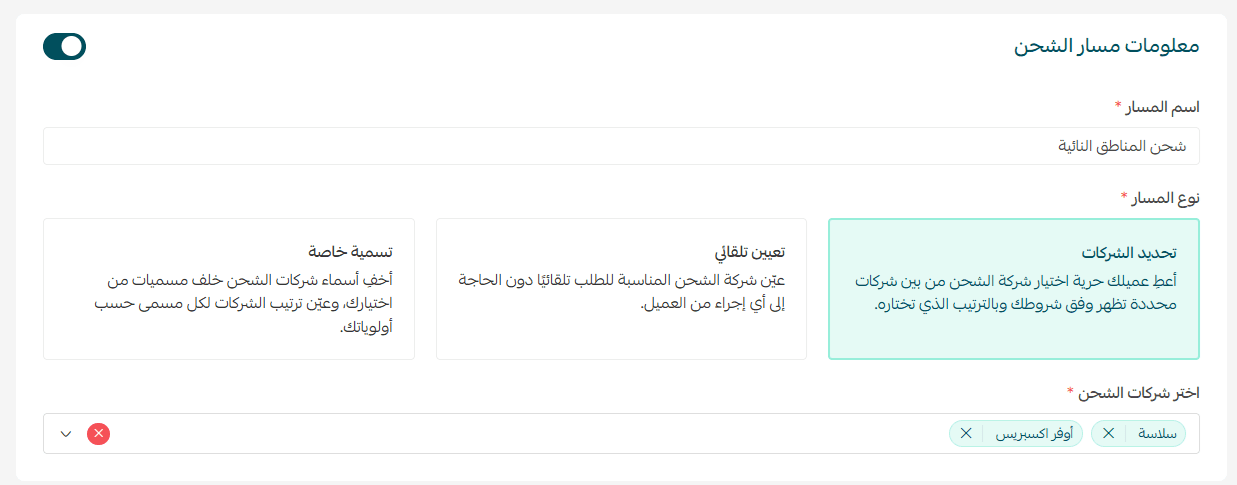This screenshot has width=1237, height=485.
Task: Click the red asterisk beside اسم المسار
Action: click(x=1117, y=104)
